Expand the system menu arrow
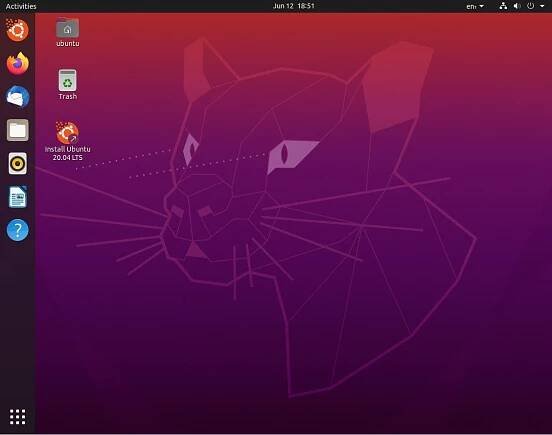This screenshot has width=552, height=435. point(542,6)
